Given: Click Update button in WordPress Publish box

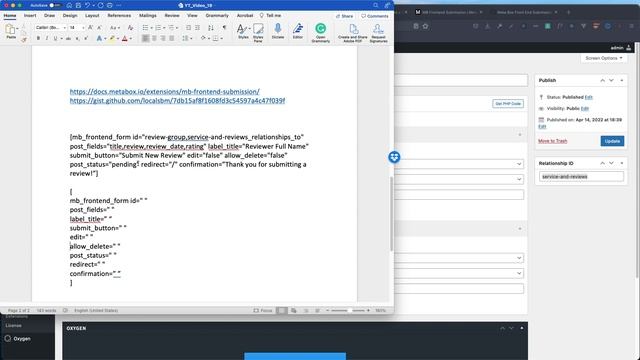Looking at the screenshot, I should 612,141.
